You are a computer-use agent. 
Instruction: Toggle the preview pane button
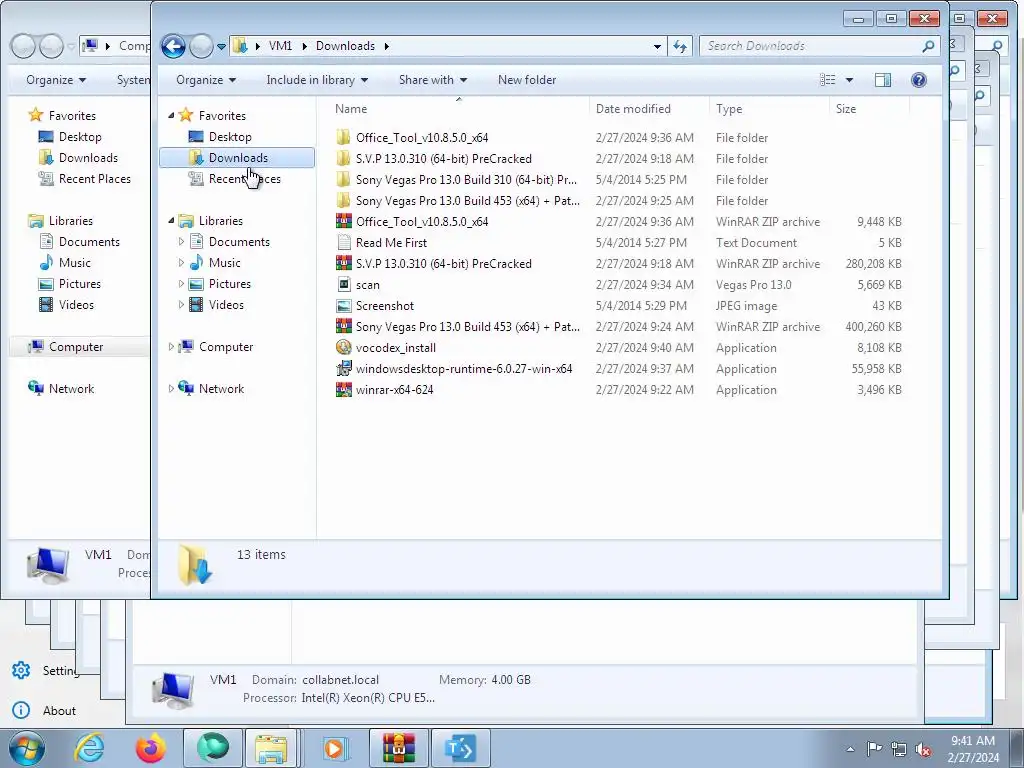coord(883,80)
